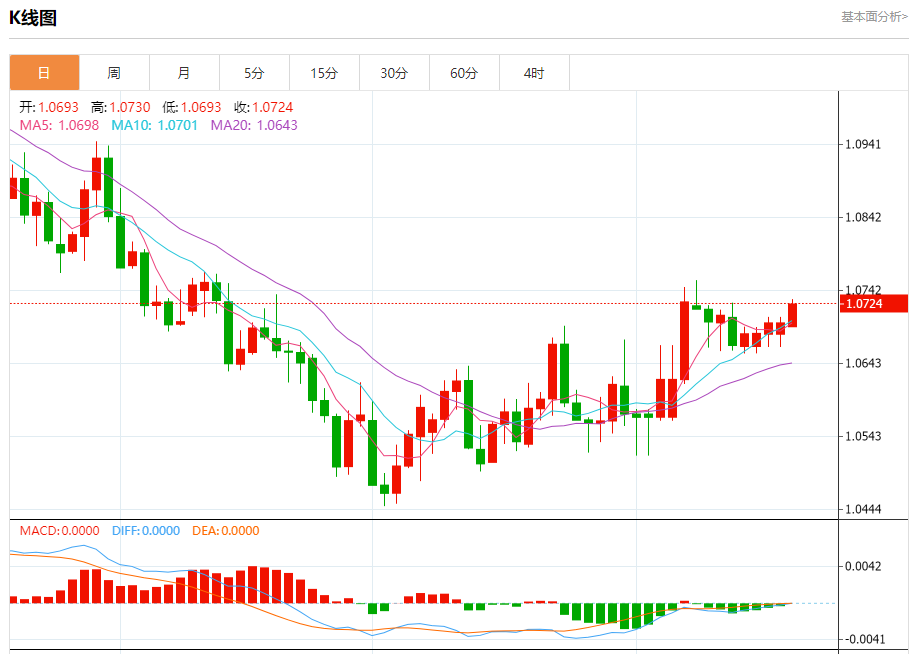
Task: Open the 15分 interval tab
Action: tap(324, 73)
